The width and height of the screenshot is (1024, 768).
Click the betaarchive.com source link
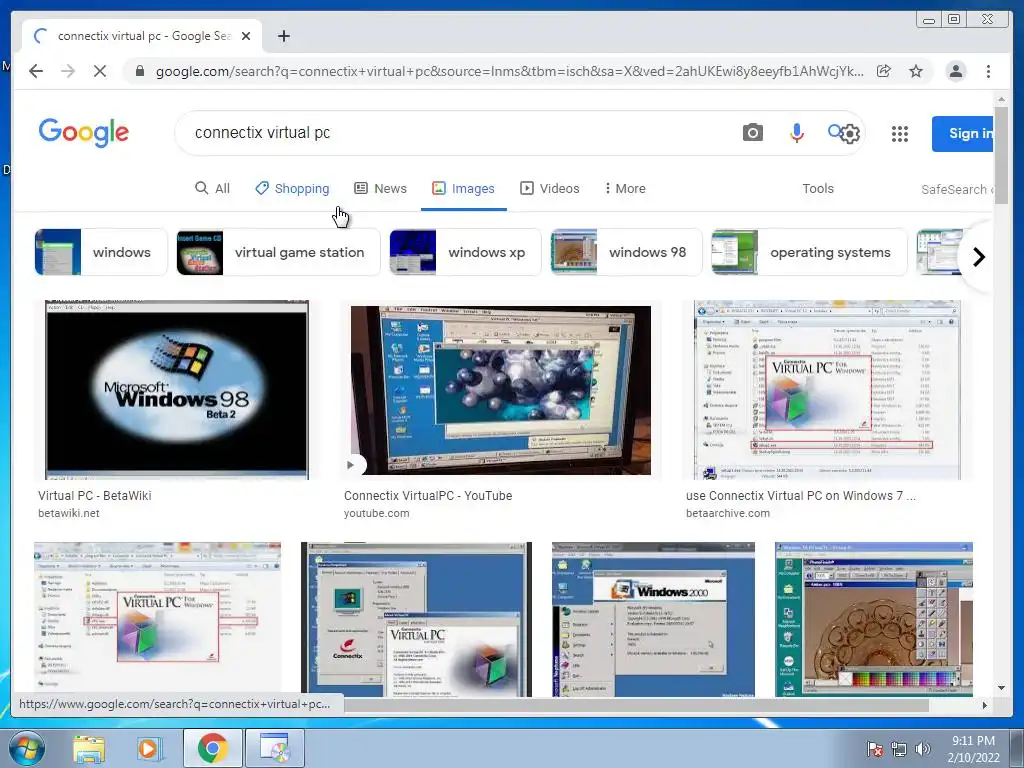coord(728,513)
